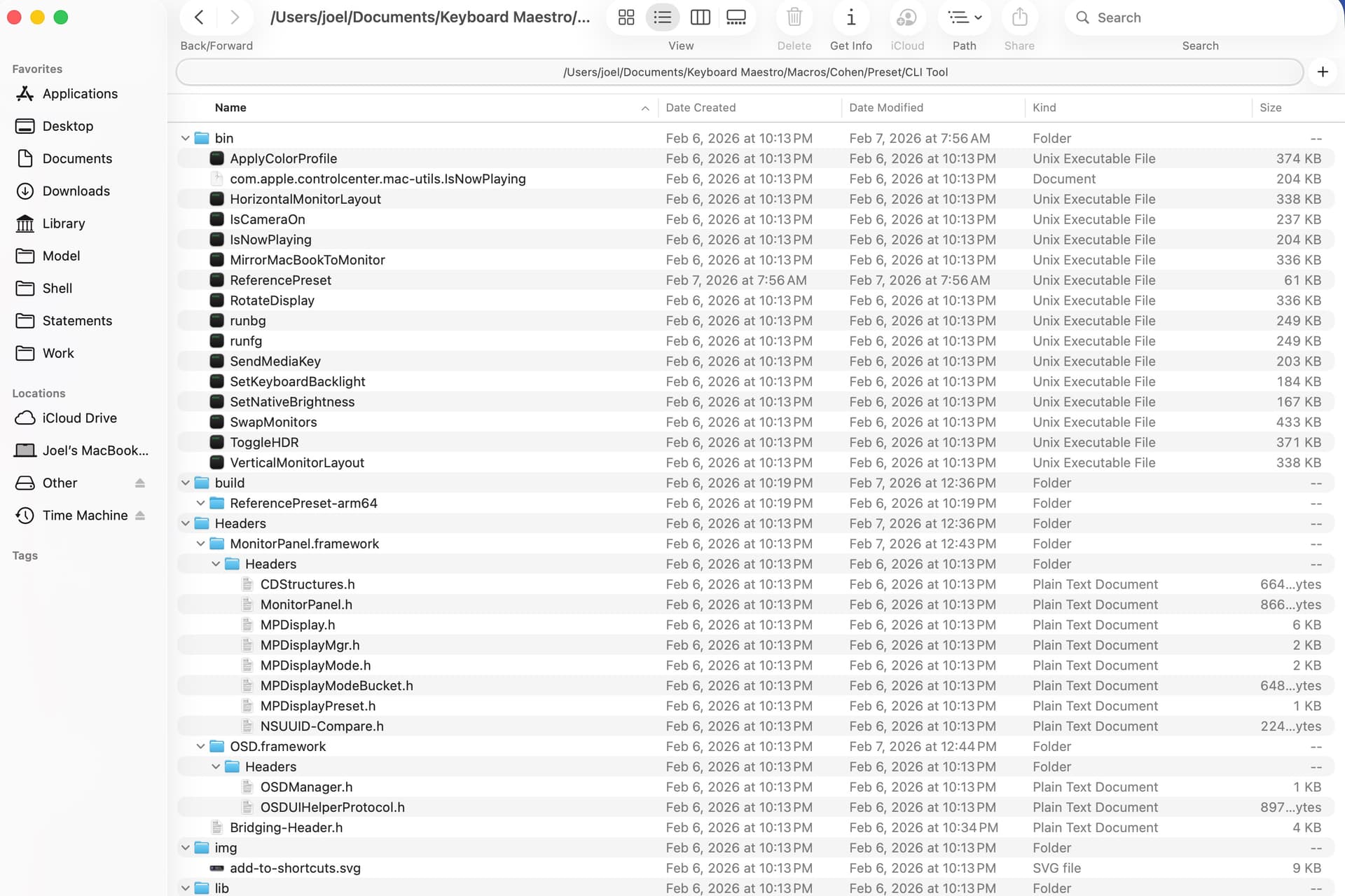The height and width of the screenshot is (896, 1345).
Task: Collapse the MonitorPanel.framework folder
Action: tap(201, 544)
